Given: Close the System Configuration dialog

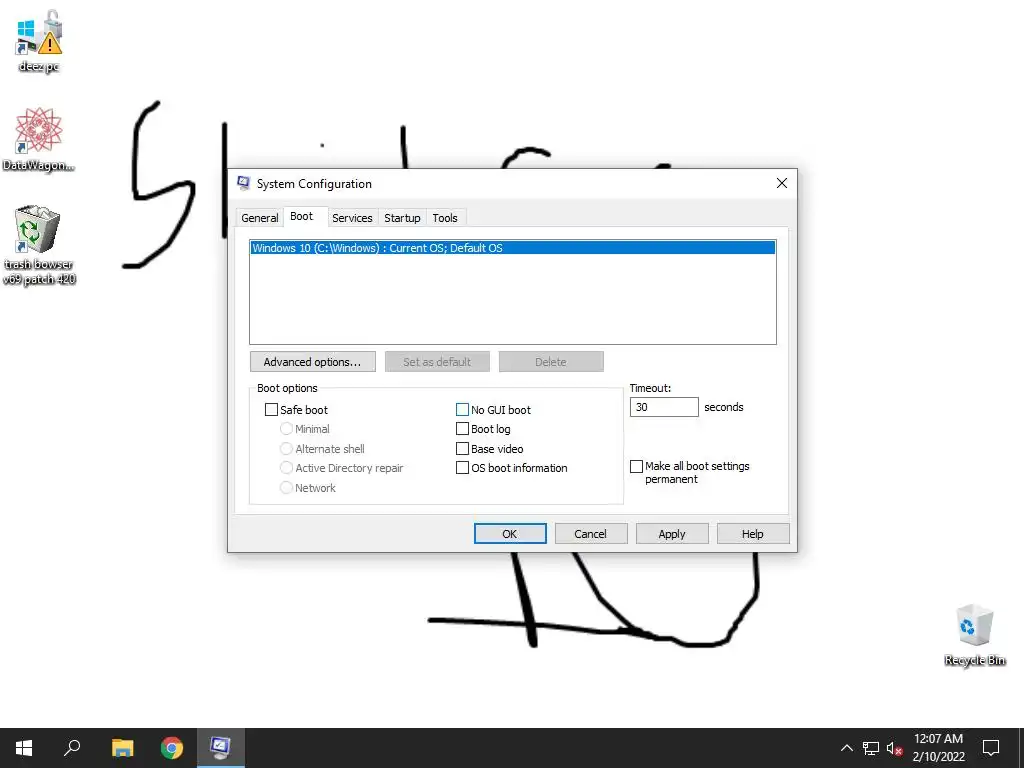Looking at the screenshot, I should tap(782, 184).
